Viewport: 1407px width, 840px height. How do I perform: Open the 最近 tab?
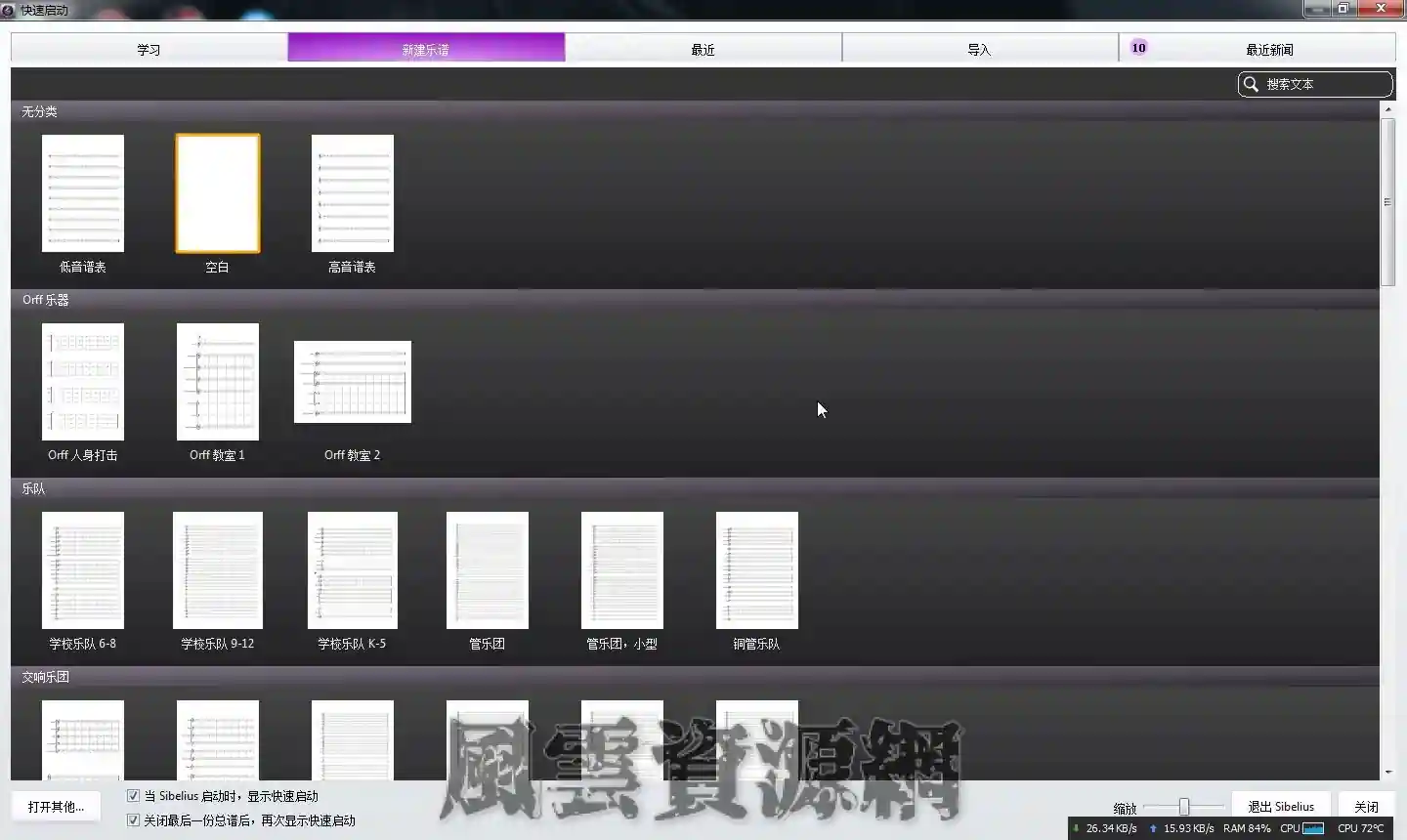[x=703, y=48]
